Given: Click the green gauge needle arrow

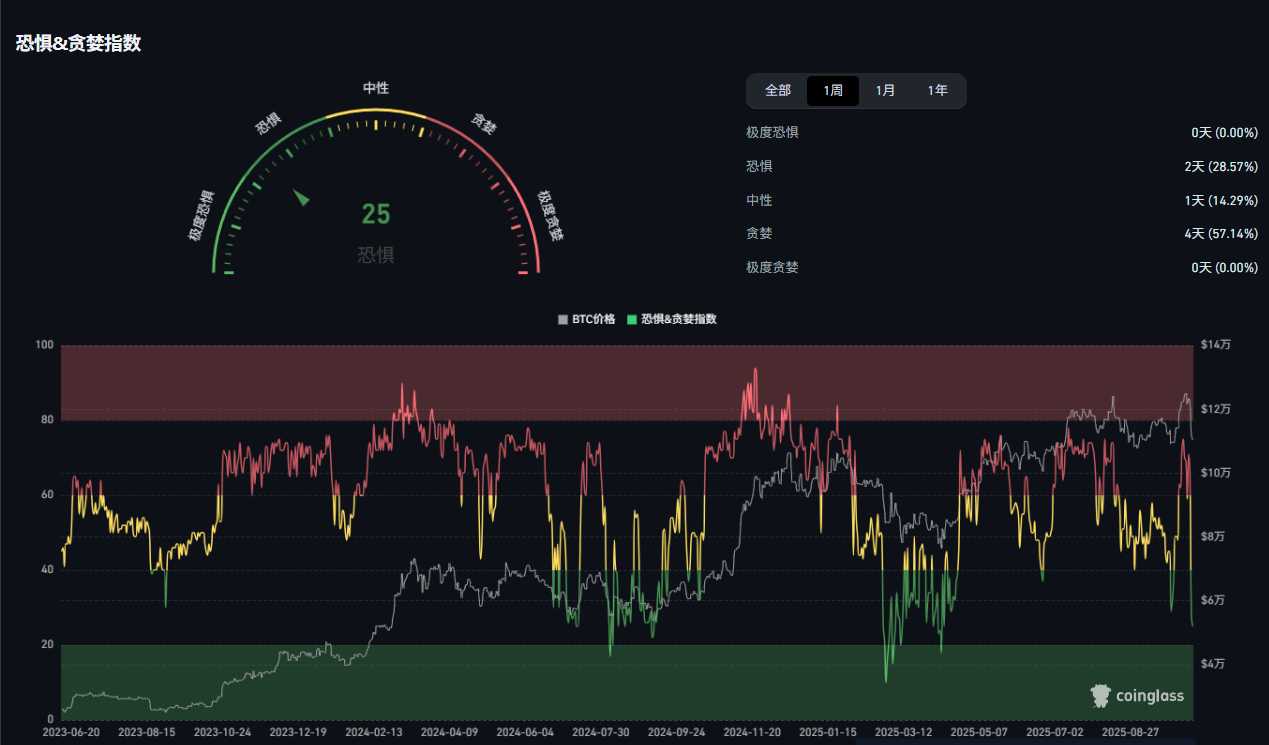Looking at the screenshot, I should coord(302,197).
